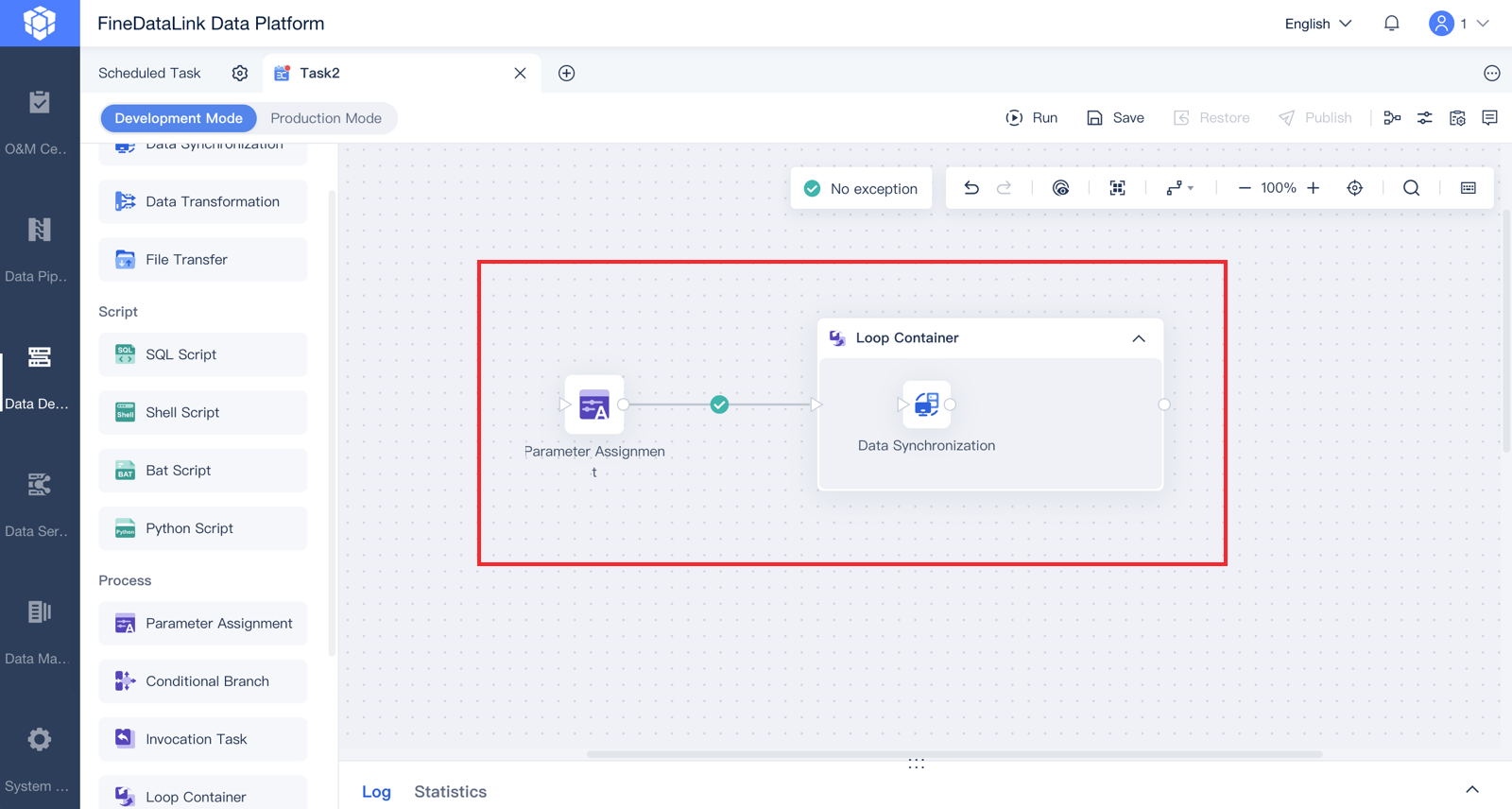Click the green check on connection line
Image resolution: width=1512 pixels, height=809 pixels.
tap(720, 404)
